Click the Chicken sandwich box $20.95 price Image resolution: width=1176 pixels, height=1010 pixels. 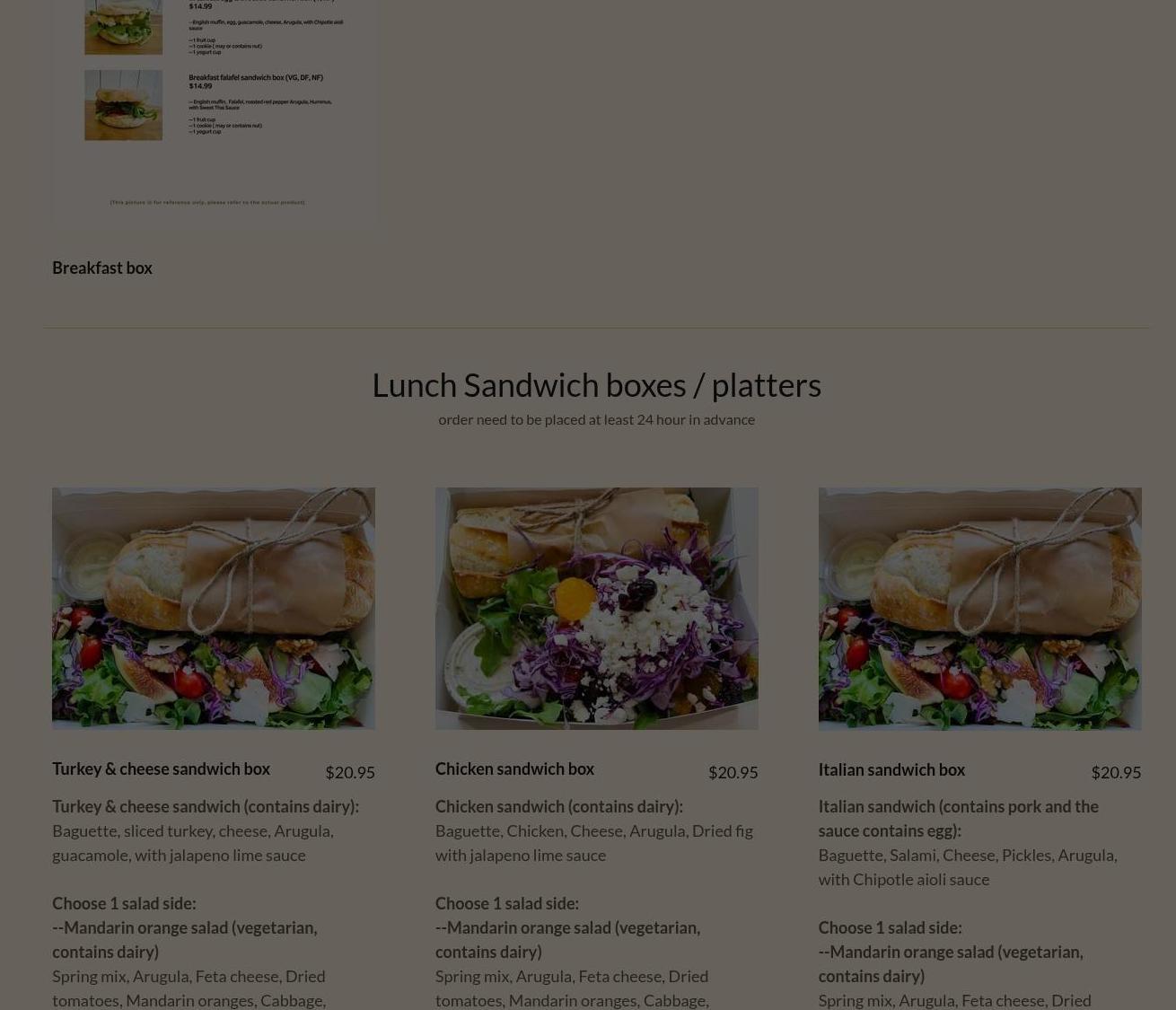tap(733, 772)
